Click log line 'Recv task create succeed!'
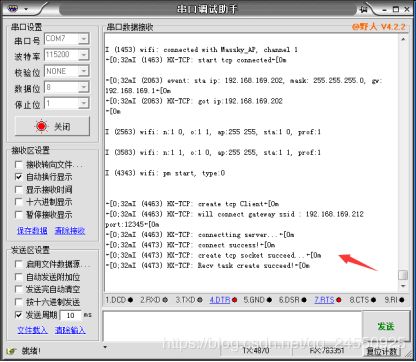The height and width of the screenshot is (362, 416). tap(207, 266)
